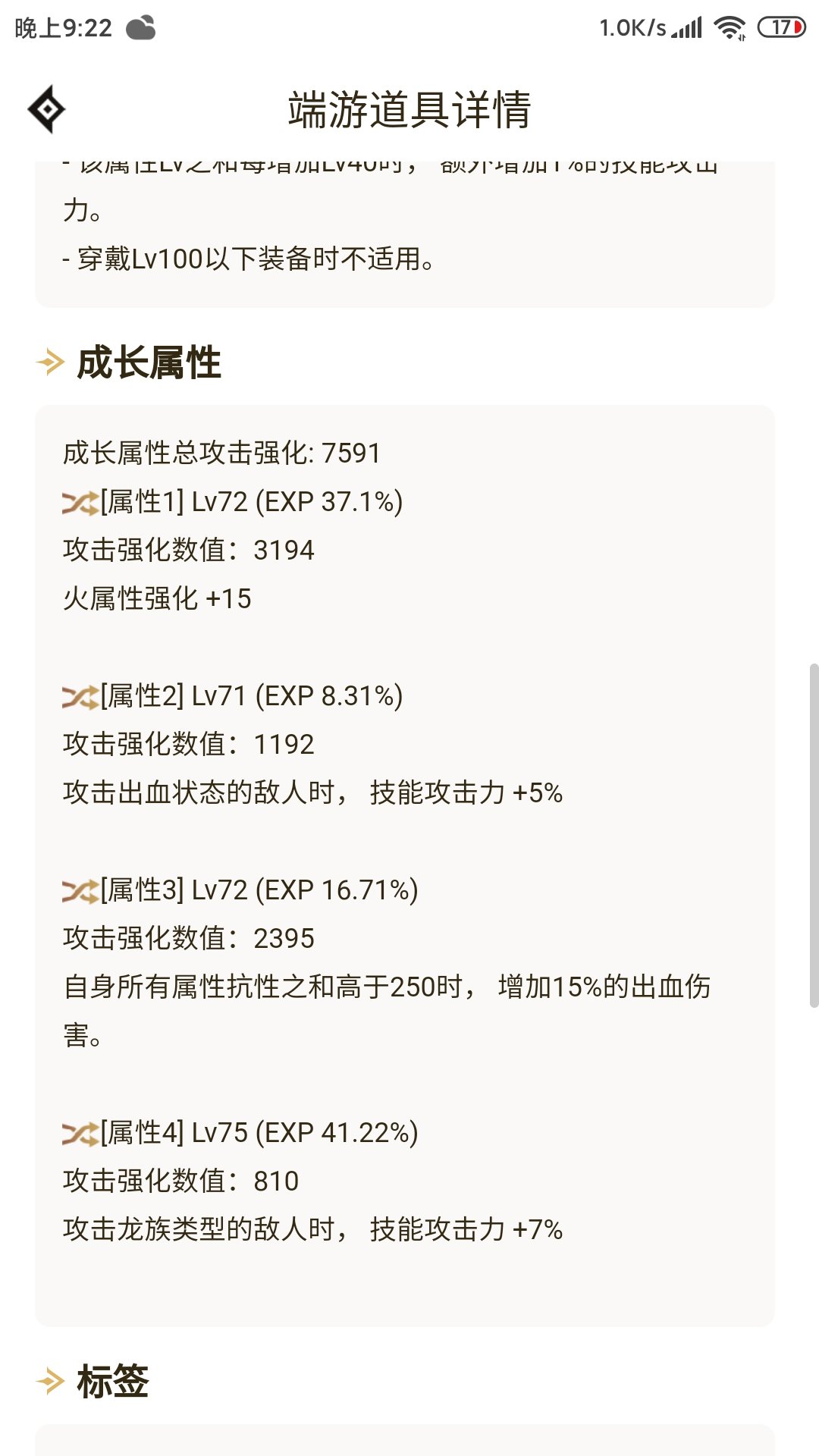Click the vertical scrollbar thumb on right

pos(814,836)
